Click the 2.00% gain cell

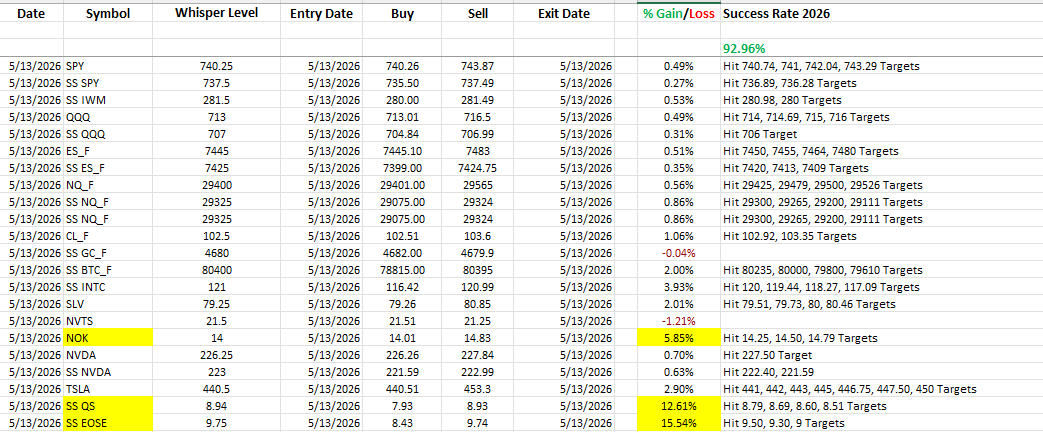point(678,270)
